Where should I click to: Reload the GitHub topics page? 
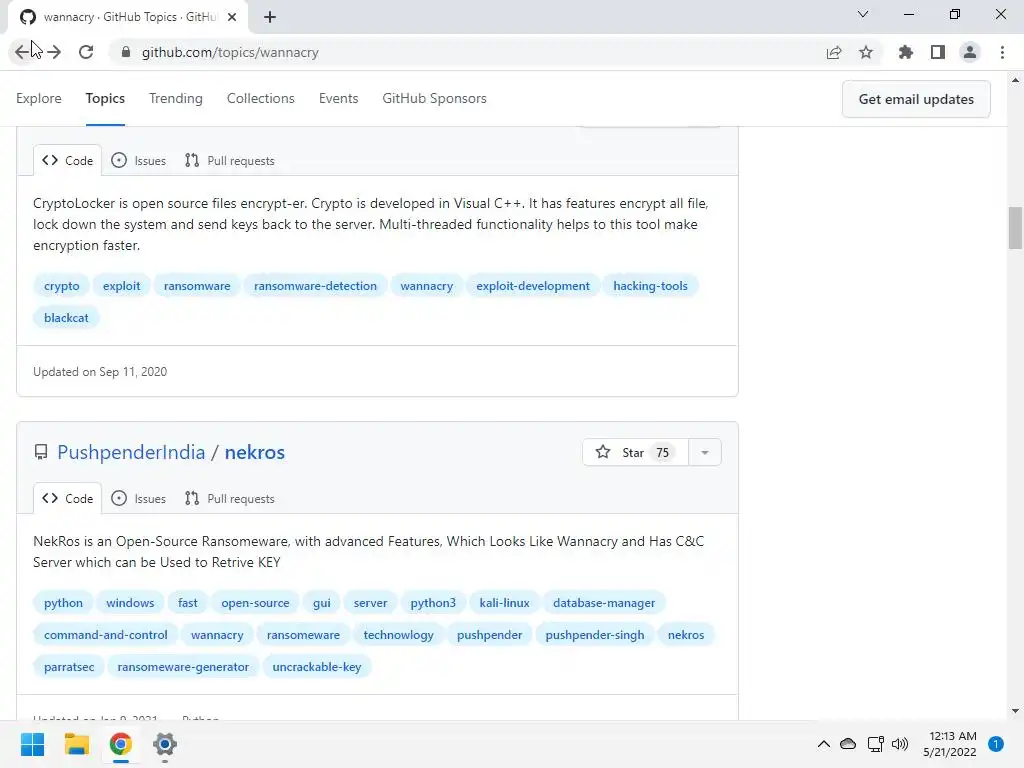(86, 52)
